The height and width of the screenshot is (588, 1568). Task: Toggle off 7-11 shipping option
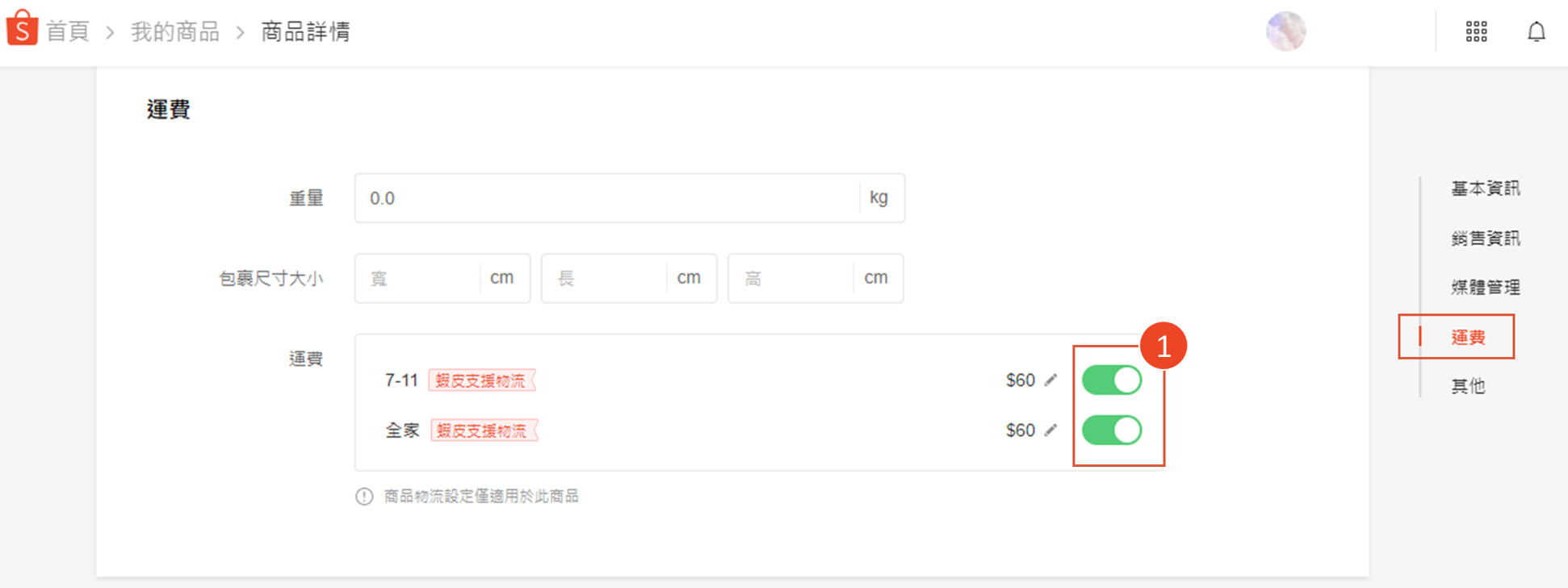1111,380
